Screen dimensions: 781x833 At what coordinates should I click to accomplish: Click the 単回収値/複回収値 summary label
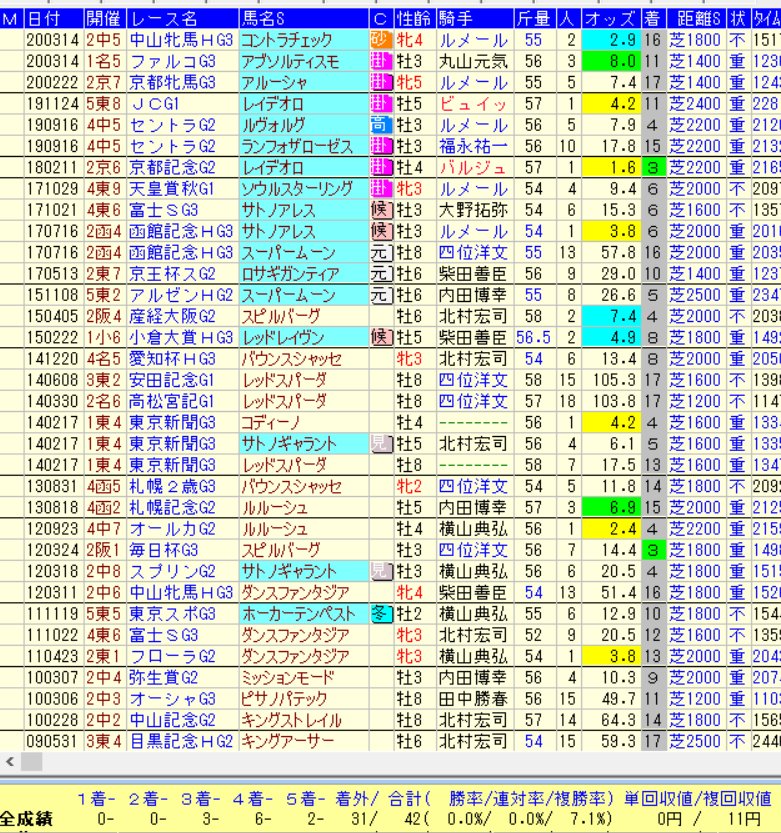click(697, 798)
